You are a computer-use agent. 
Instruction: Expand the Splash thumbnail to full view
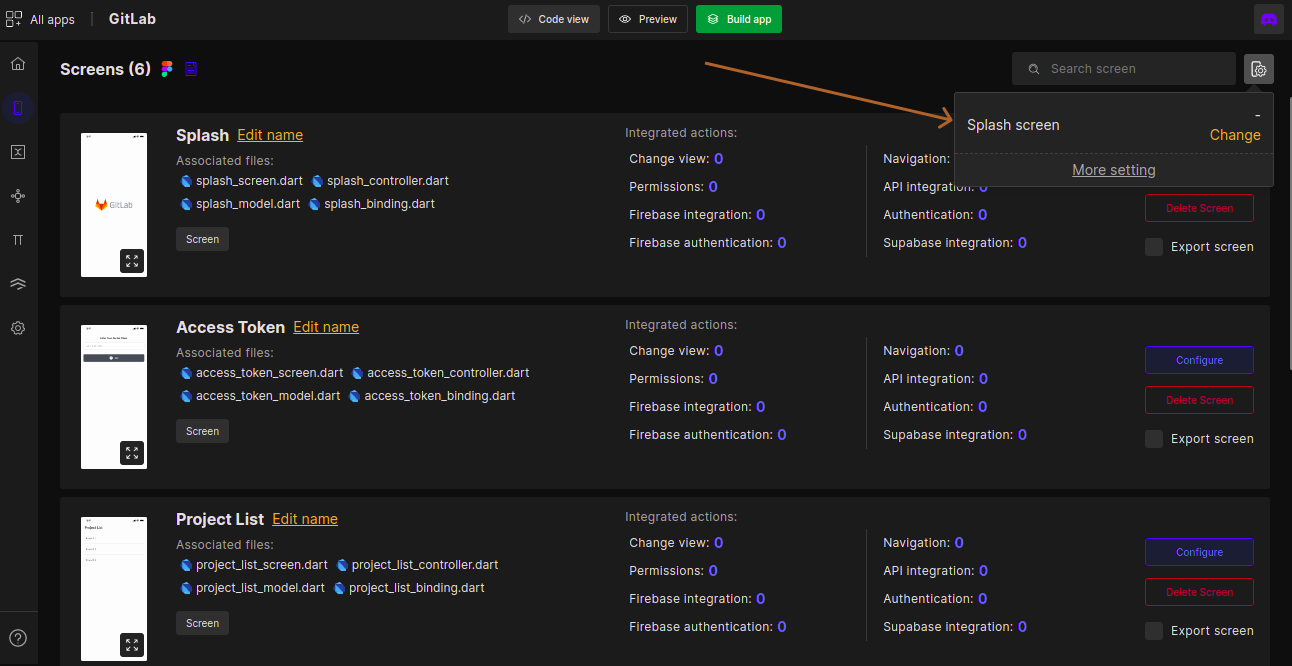click(131, 260)
